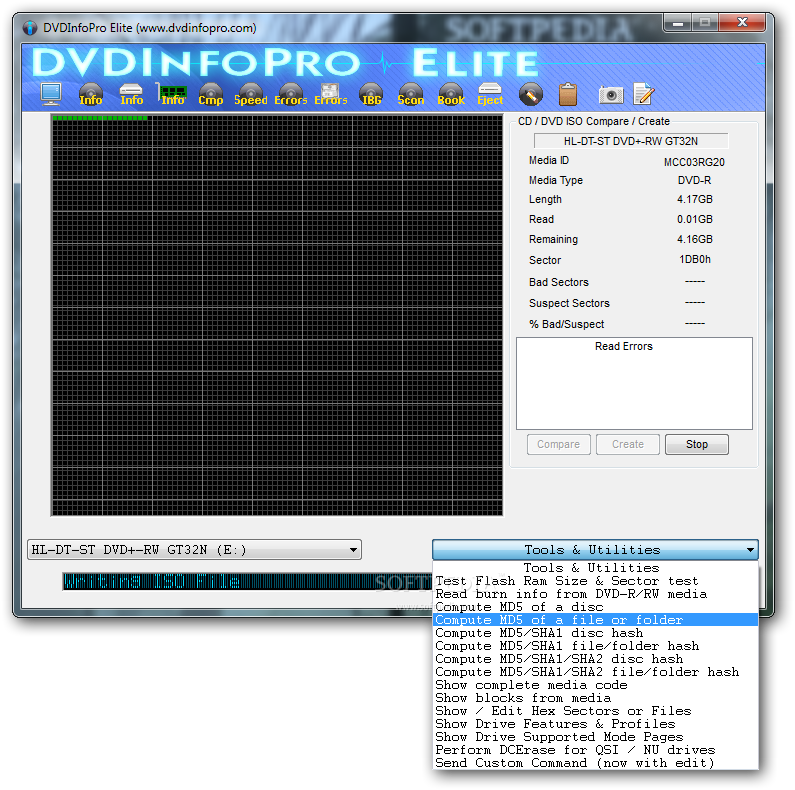Click the clipboard icon in toolbar

point(568,94)
